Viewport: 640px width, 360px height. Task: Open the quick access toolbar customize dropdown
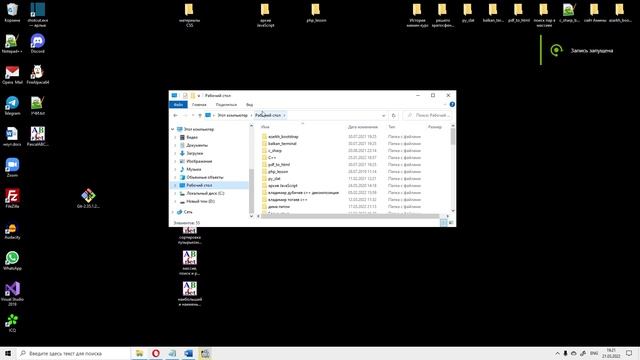click(x=199, y=96)
